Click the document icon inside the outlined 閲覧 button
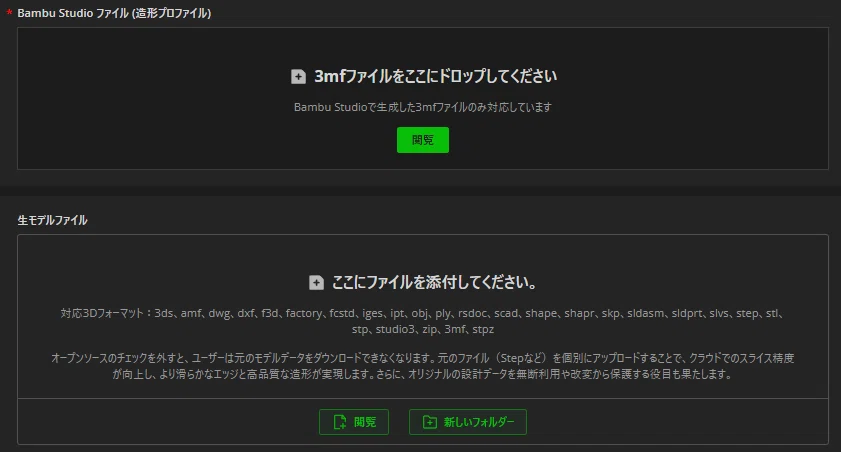Screen dimensions: 841x452 [340, 422]
